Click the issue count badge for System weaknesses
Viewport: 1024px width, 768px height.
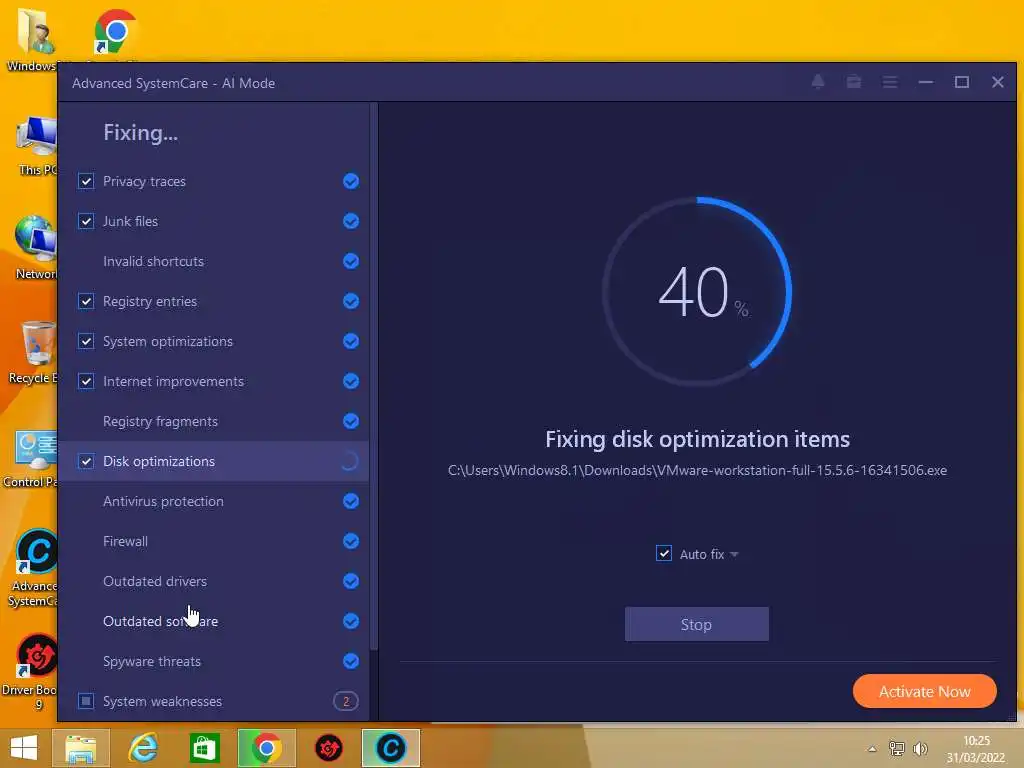(345, 701)
